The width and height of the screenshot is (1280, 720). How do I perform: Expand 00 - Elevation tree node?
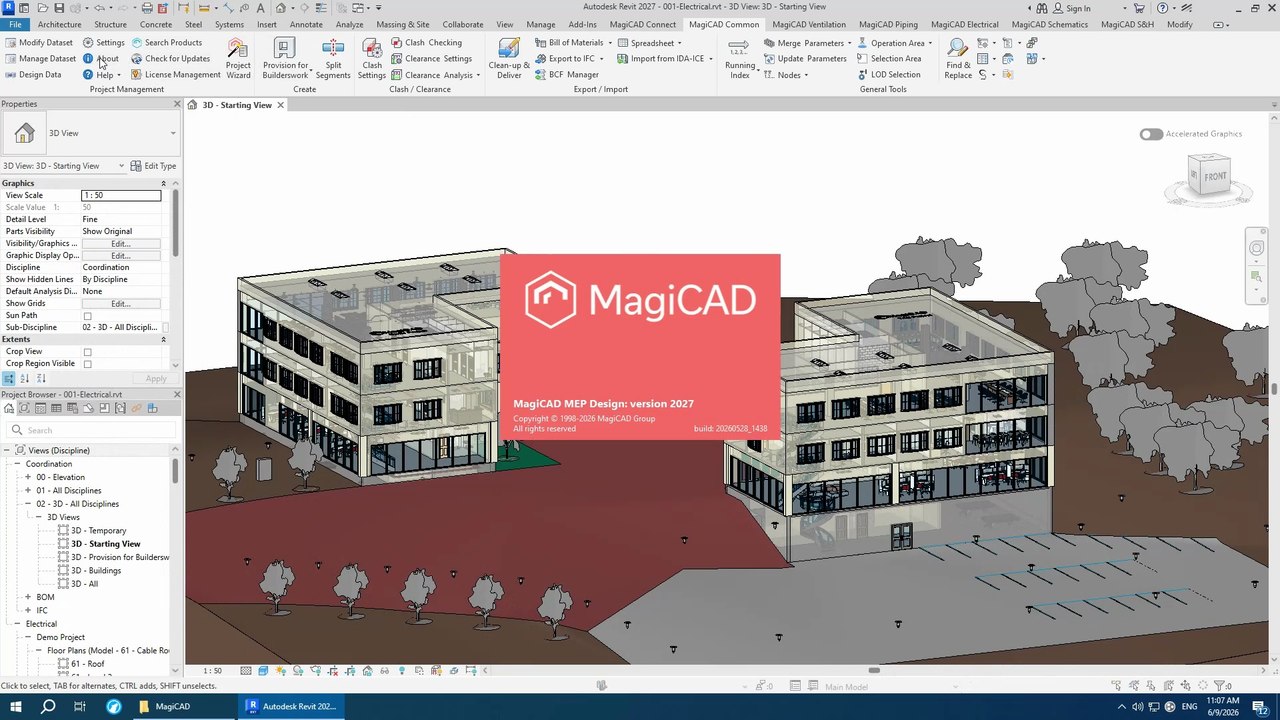click(28, 477)
